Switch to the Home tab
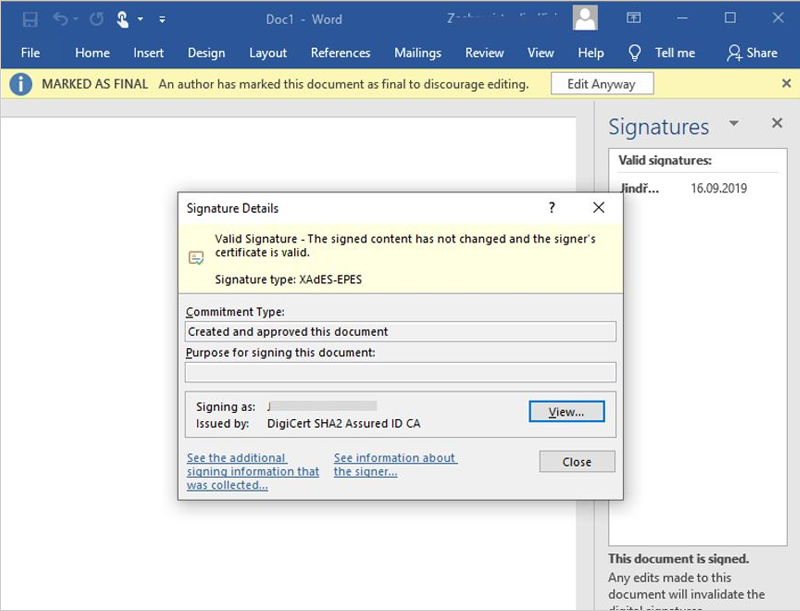The width and height of the screenshot is (800, 611). point(92,53)
